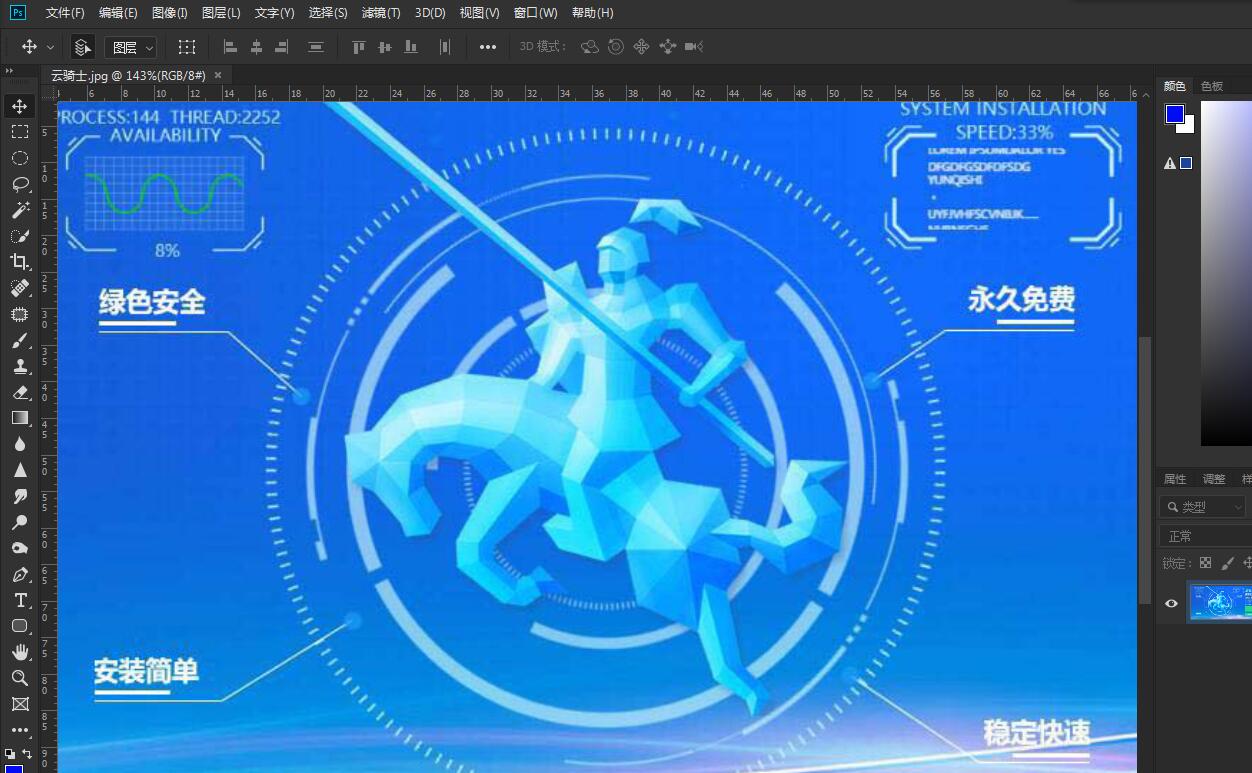This screenshot has height=773, width=1252.
Task: Select the Horizontal Type tool
Action: coord(20,600)
